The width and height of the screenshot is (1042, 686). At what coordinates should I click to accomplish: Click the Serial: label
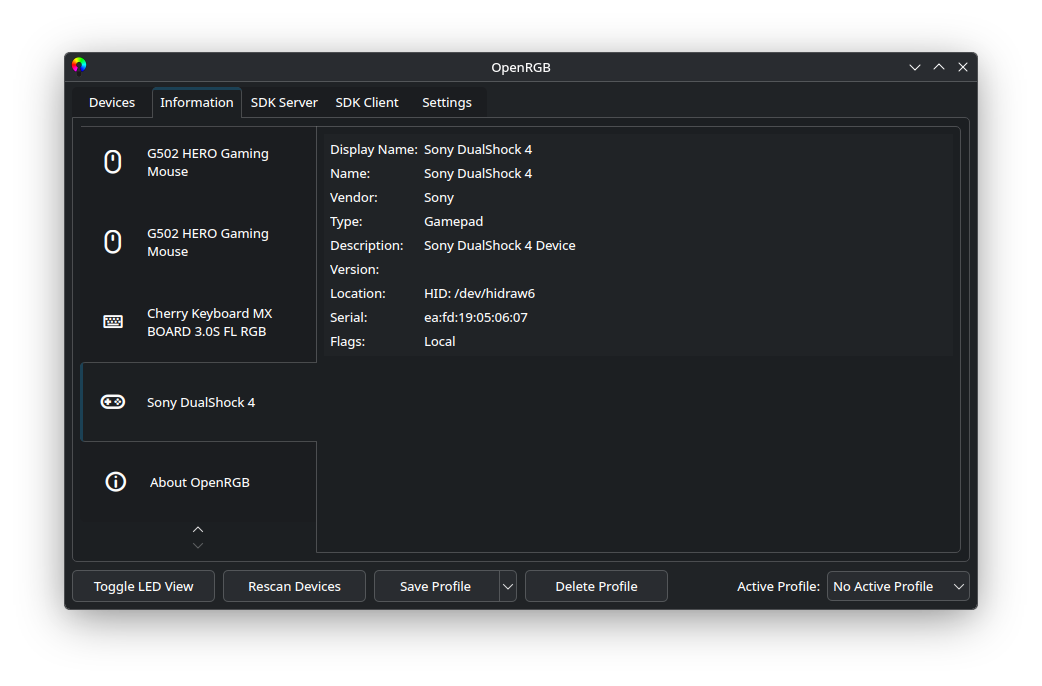coord(348,318)
